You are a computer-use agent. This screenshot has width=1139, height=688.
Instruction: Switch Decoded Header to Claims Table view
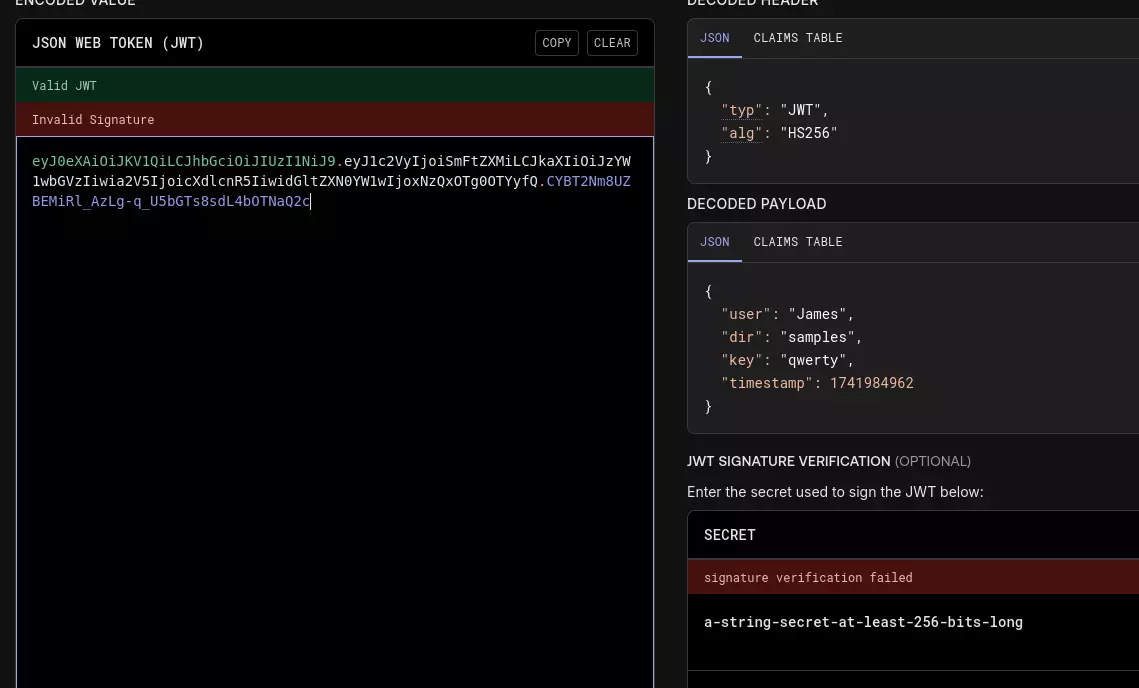coord(797,38)
